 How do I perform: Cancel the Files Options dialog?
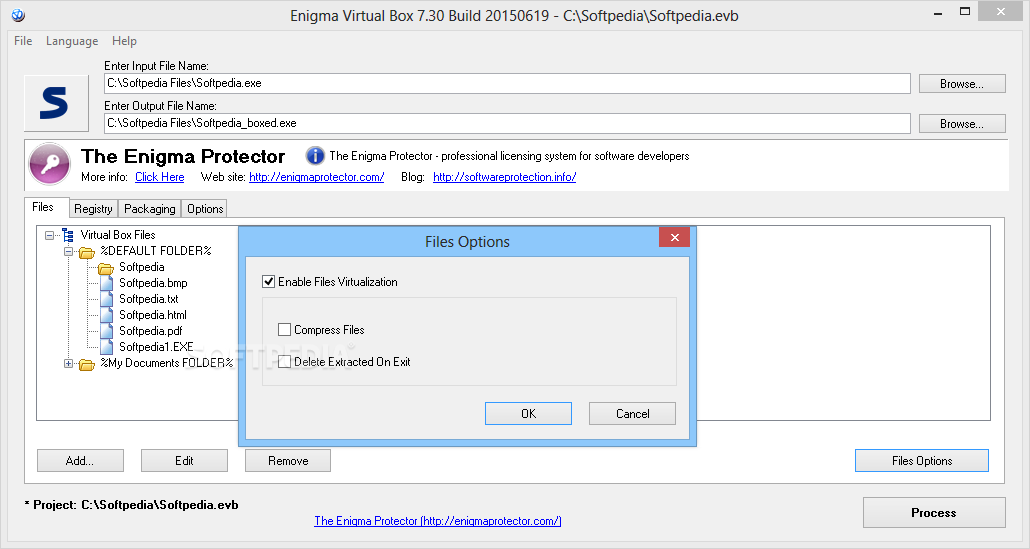pyautogui.click(x=632, y=414)
